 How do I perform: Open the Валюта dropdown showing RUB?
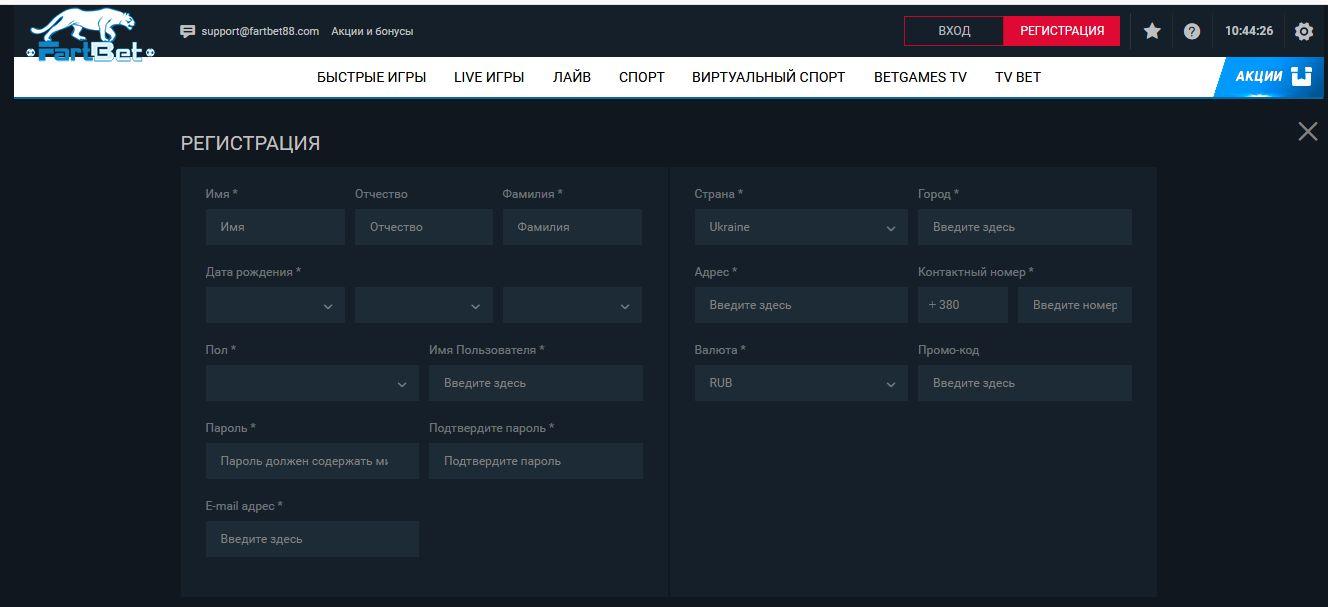tap(800, 383)
